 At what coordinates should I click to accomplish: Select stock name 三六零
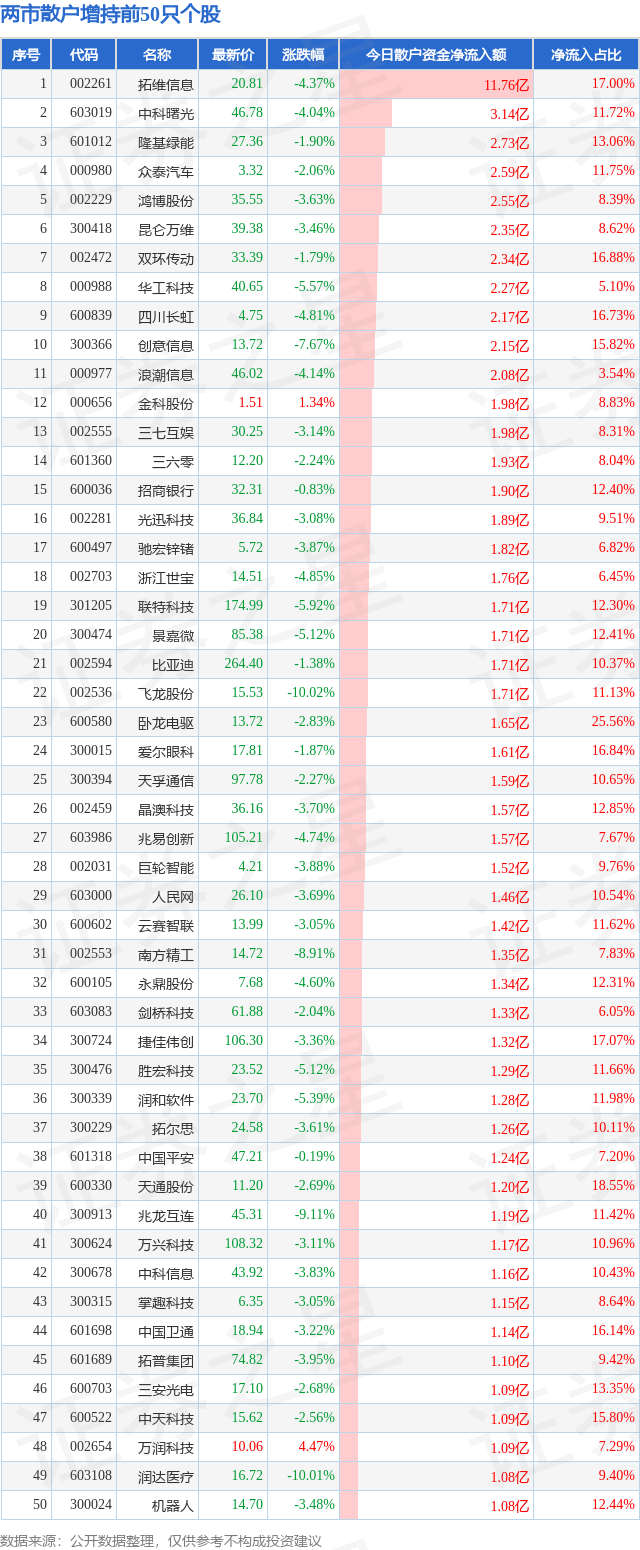(x=173, y=461)
